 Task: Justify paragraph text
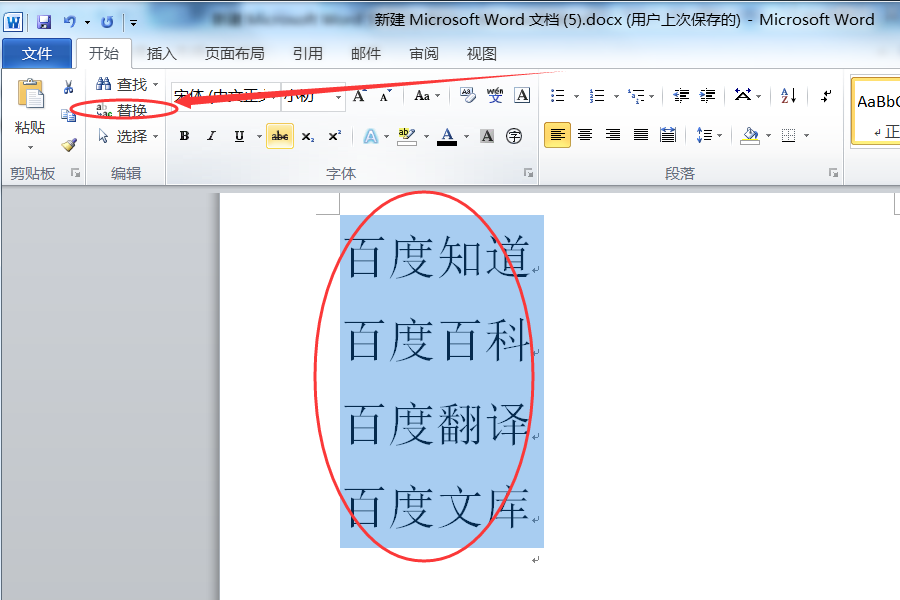[641, 136]
